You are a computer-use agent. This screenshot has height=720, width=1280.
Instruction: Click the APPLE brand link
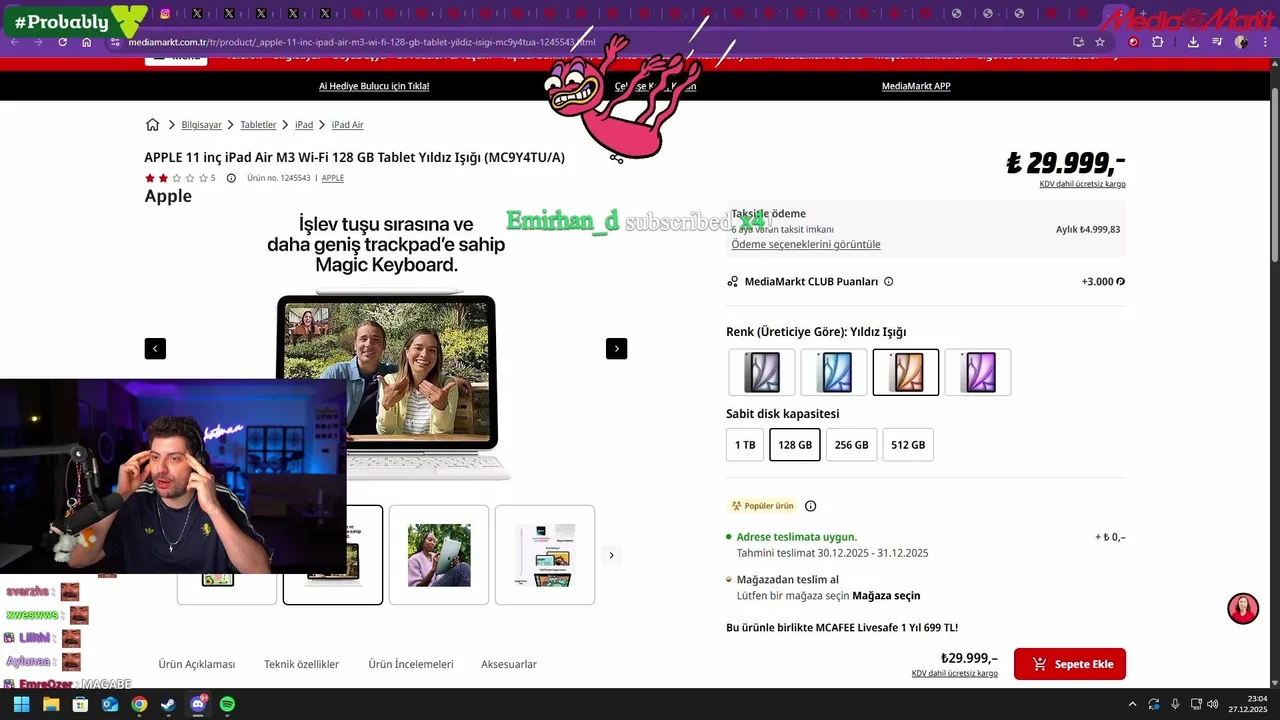332,178
